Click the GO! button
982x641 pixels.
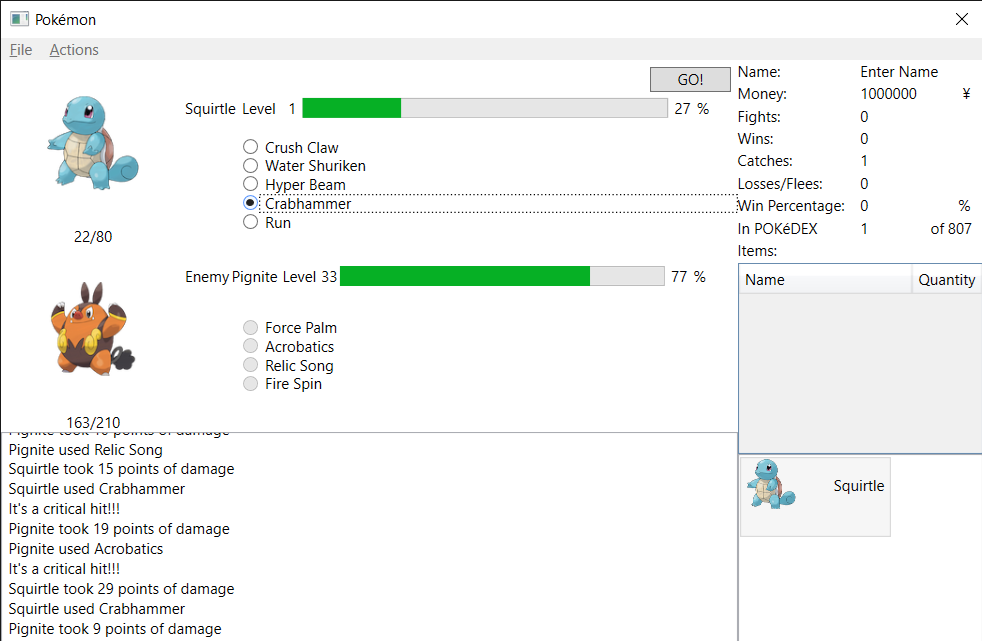point(690,79)
